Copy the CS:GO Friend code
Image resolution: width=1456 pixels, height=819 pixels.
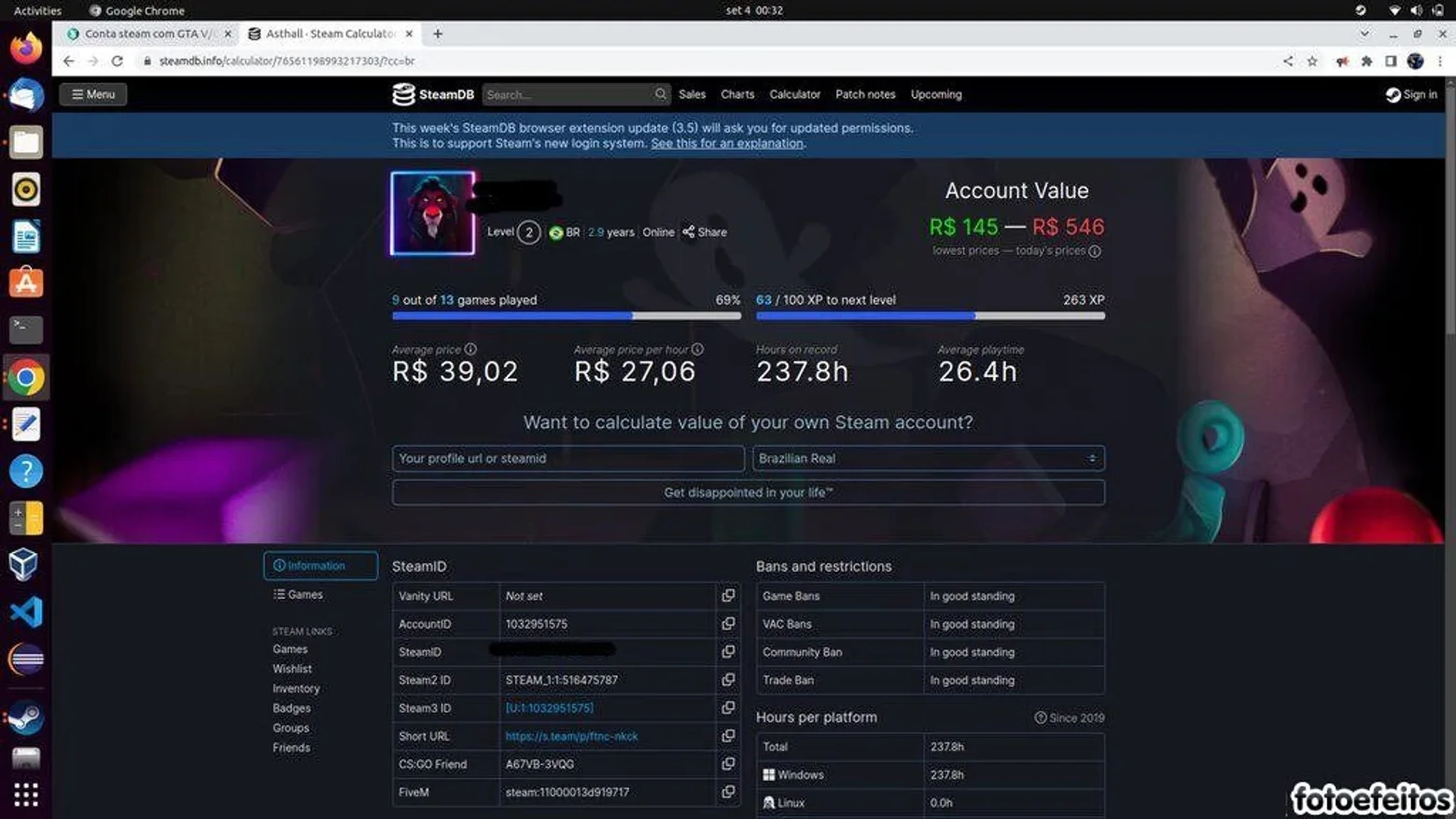point(728,763)
